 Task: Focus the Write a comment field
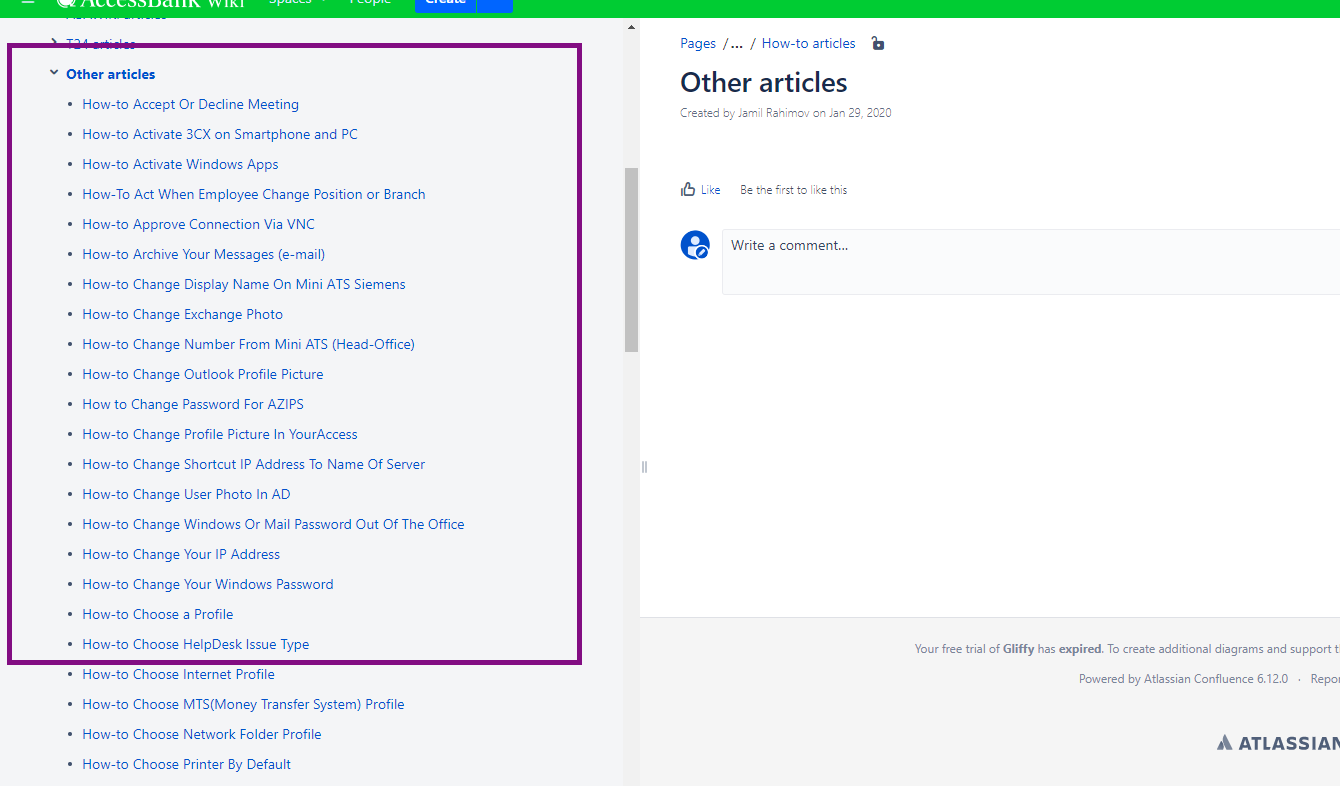[x=1031, y=262]
